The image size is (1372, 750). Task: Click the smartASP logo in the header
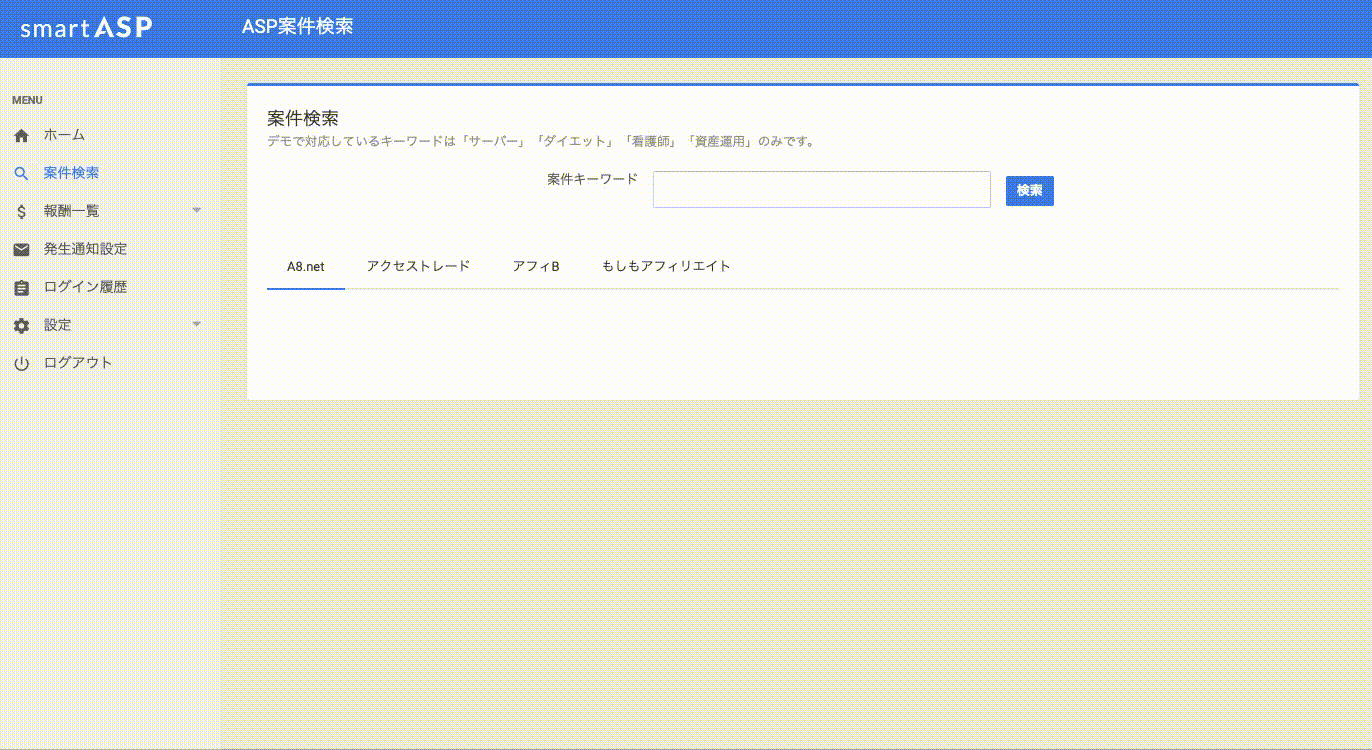click(x=86, y=28)
